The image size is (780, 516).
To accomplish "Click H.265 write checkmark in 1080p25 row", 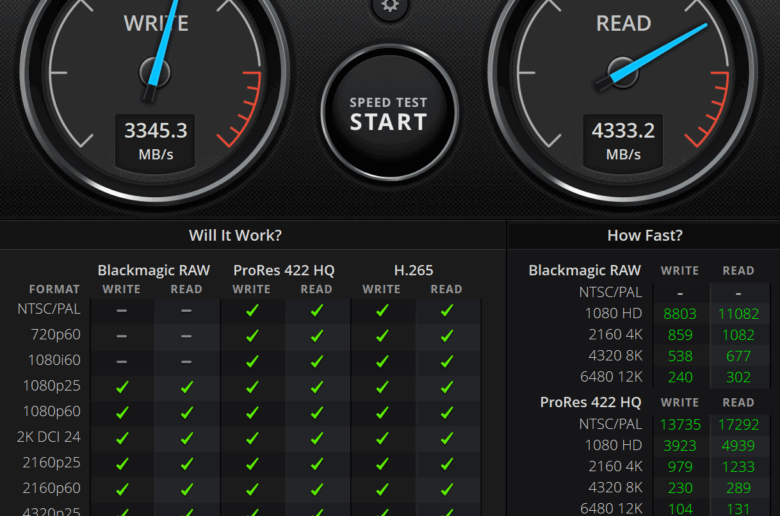I will point(382,387).
